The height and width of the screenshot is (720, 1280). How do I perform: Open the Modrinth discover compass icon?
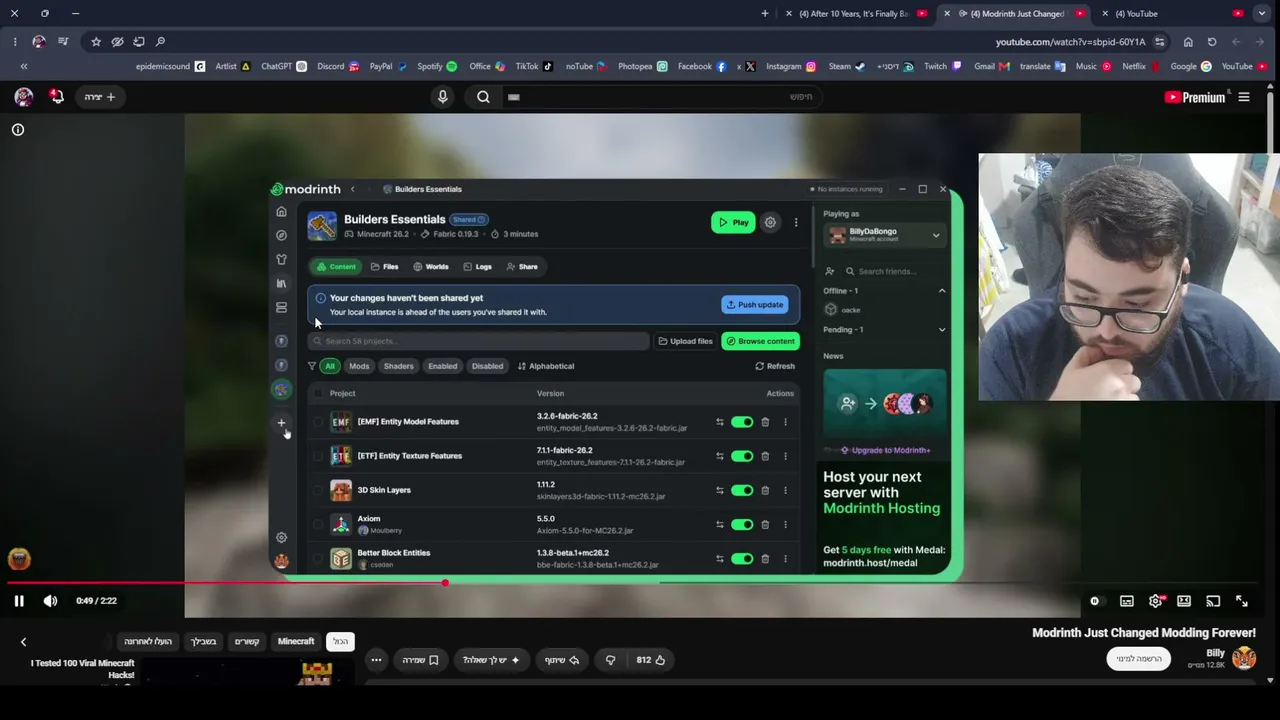point(281,235)
